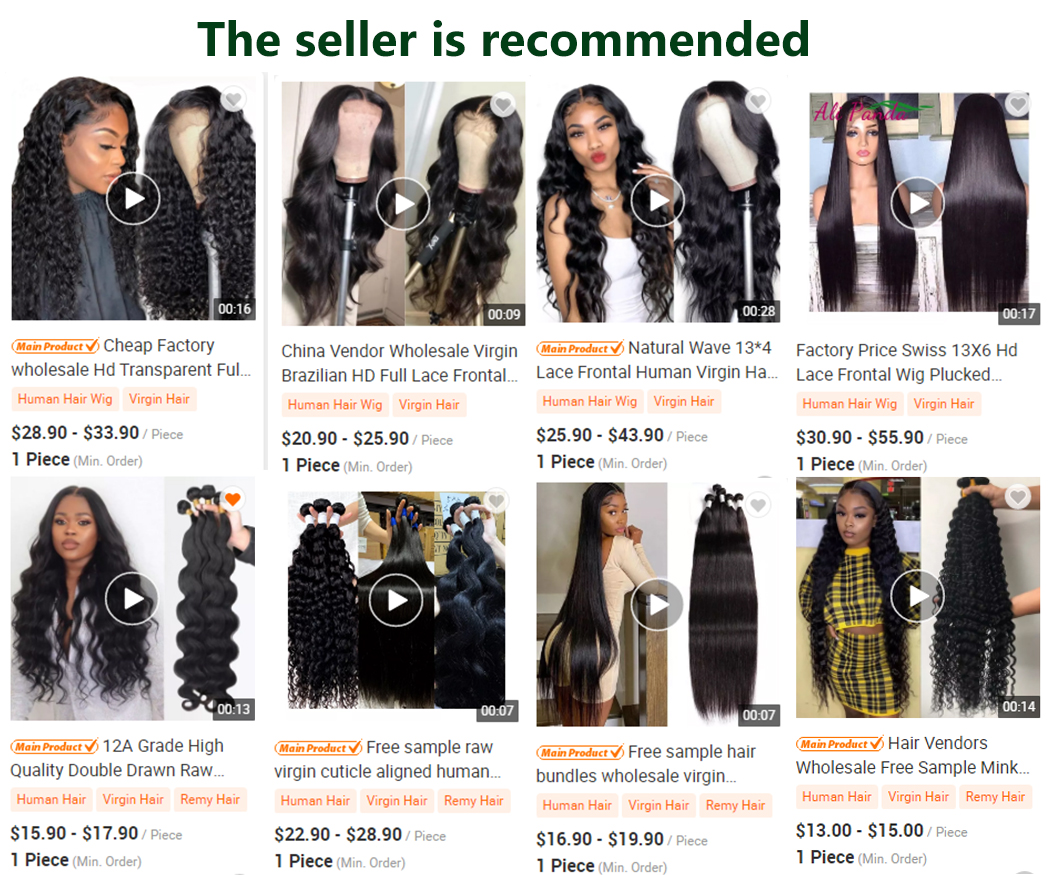Play the Natural Wave 13*4 wig video
This screenshot has height=875, width=1050.
658,200
